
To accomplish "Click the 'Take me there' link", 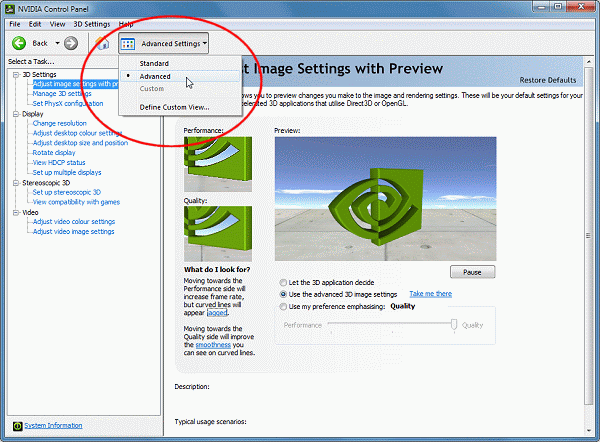I will tap(430, 294).
